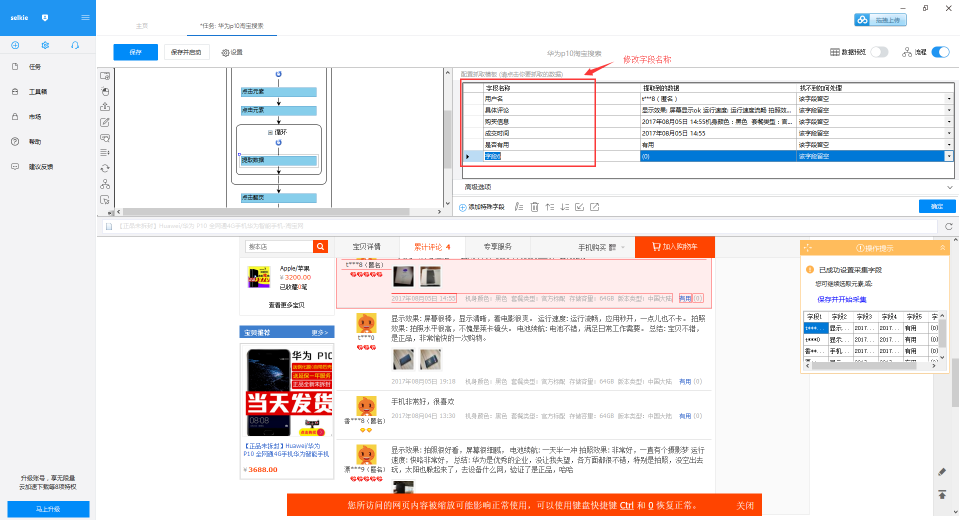
Task: Click the import checkmark box icon
Action: tap(580, 207)
